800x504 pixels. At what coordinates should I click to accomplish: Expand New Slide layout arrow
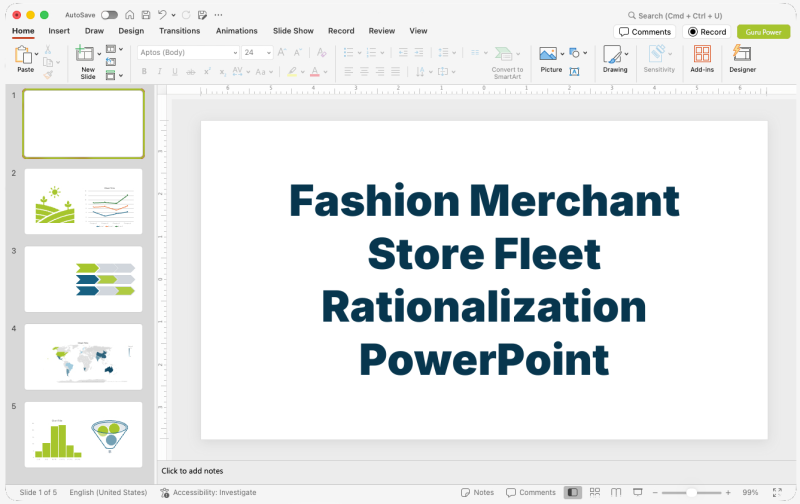[x=99, y=54]
